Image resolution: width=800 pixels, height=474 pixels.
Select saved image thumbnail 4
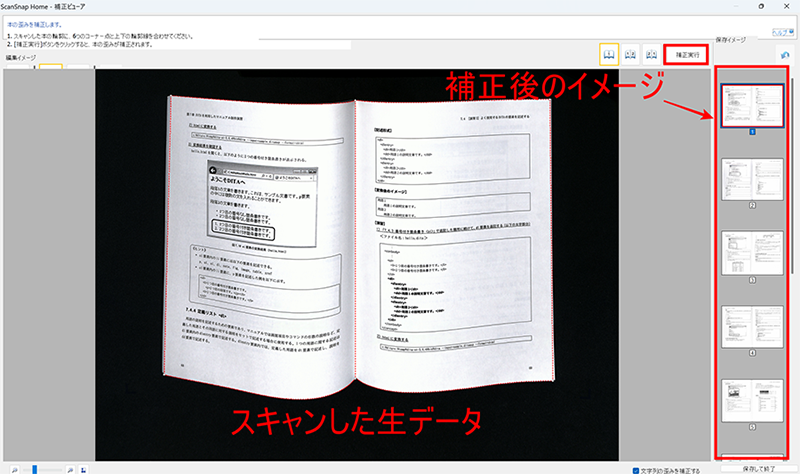click(x=752, y=327)
